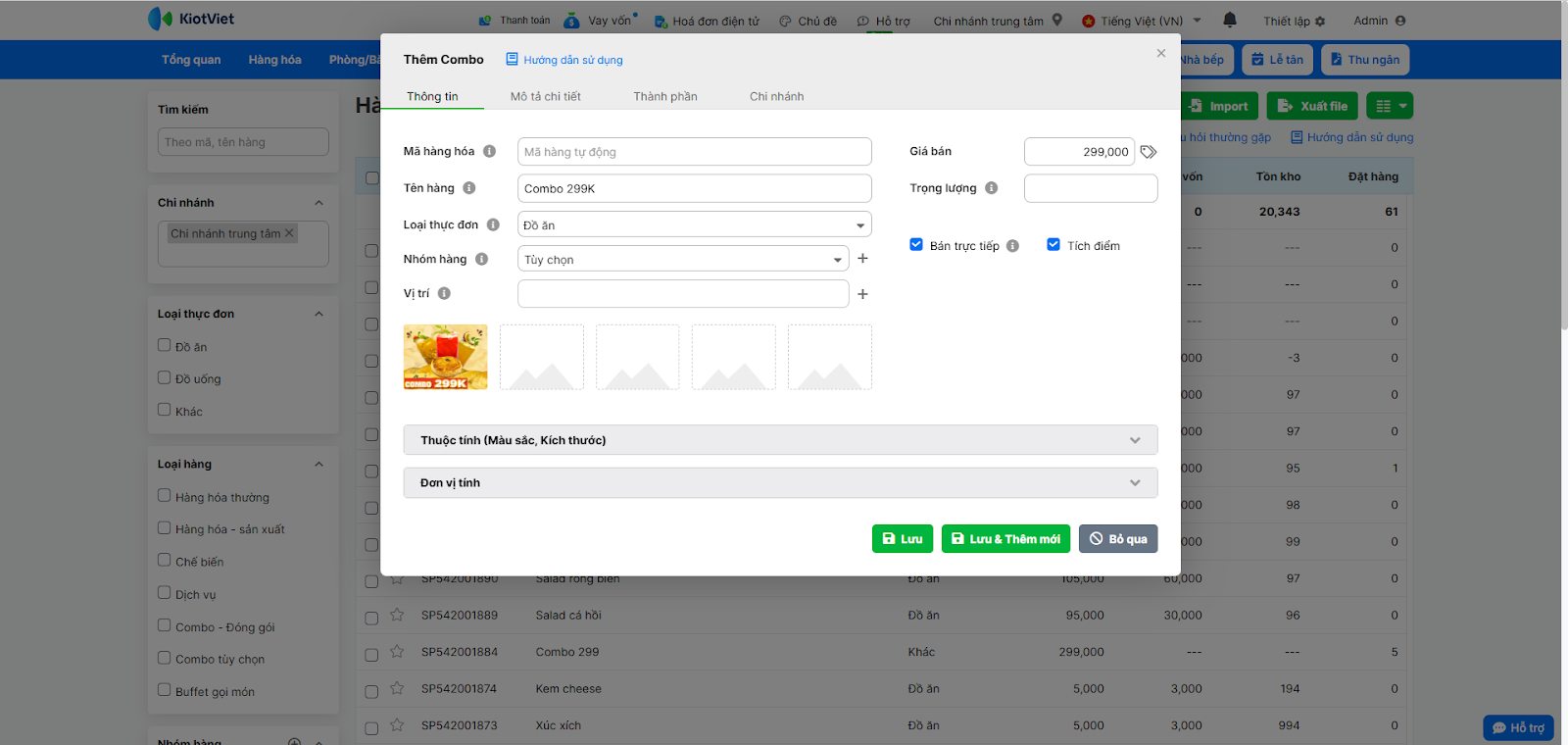Screen dimensions: 1568x745
Task: Click info icon next to Vị trí
Action: coord(444,293)
